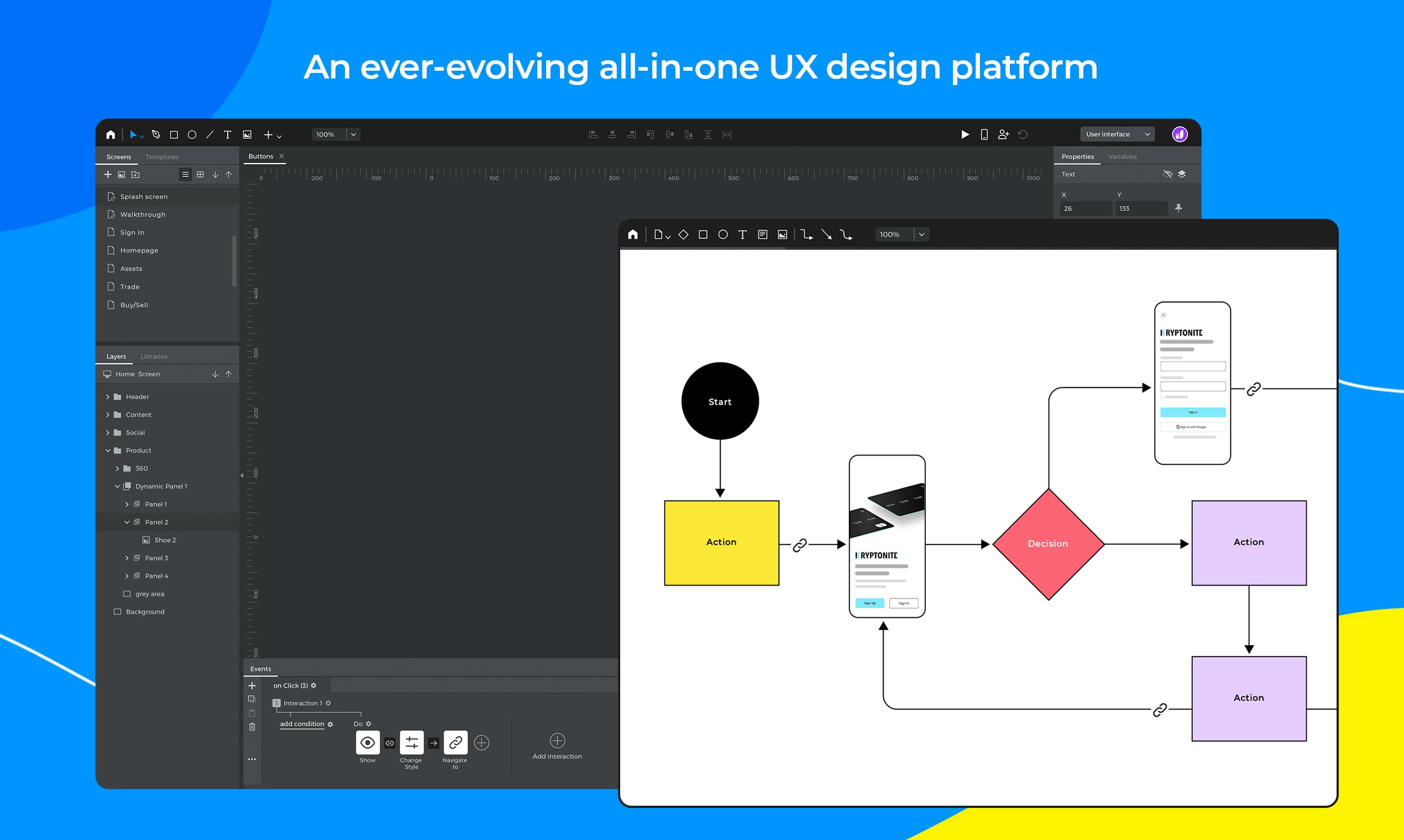Choose the curved connector tool
The image size is (1404, 840).
point(846,234)
